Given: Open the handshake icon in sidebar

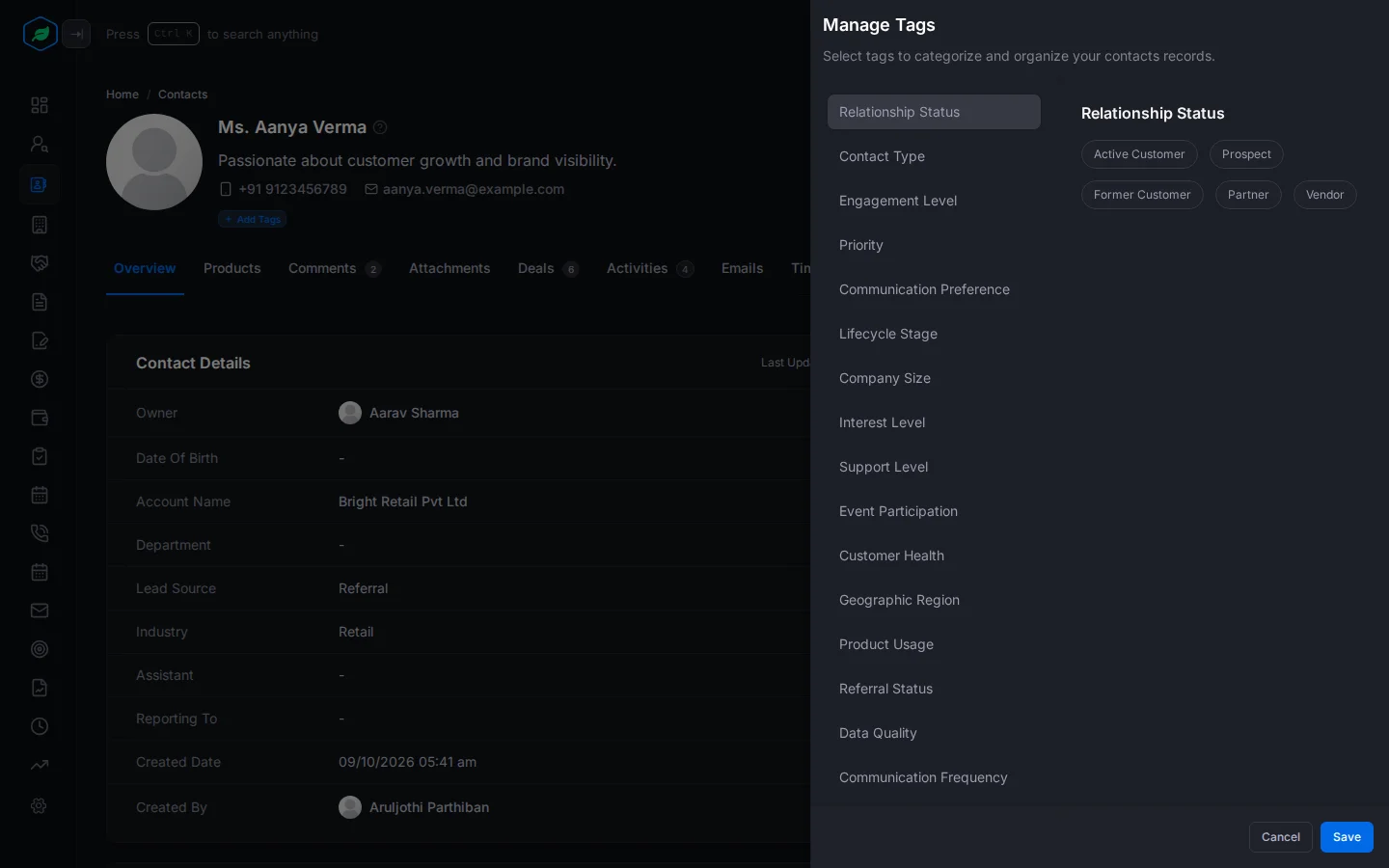Looking at the screenshot, I should [40, 263].
